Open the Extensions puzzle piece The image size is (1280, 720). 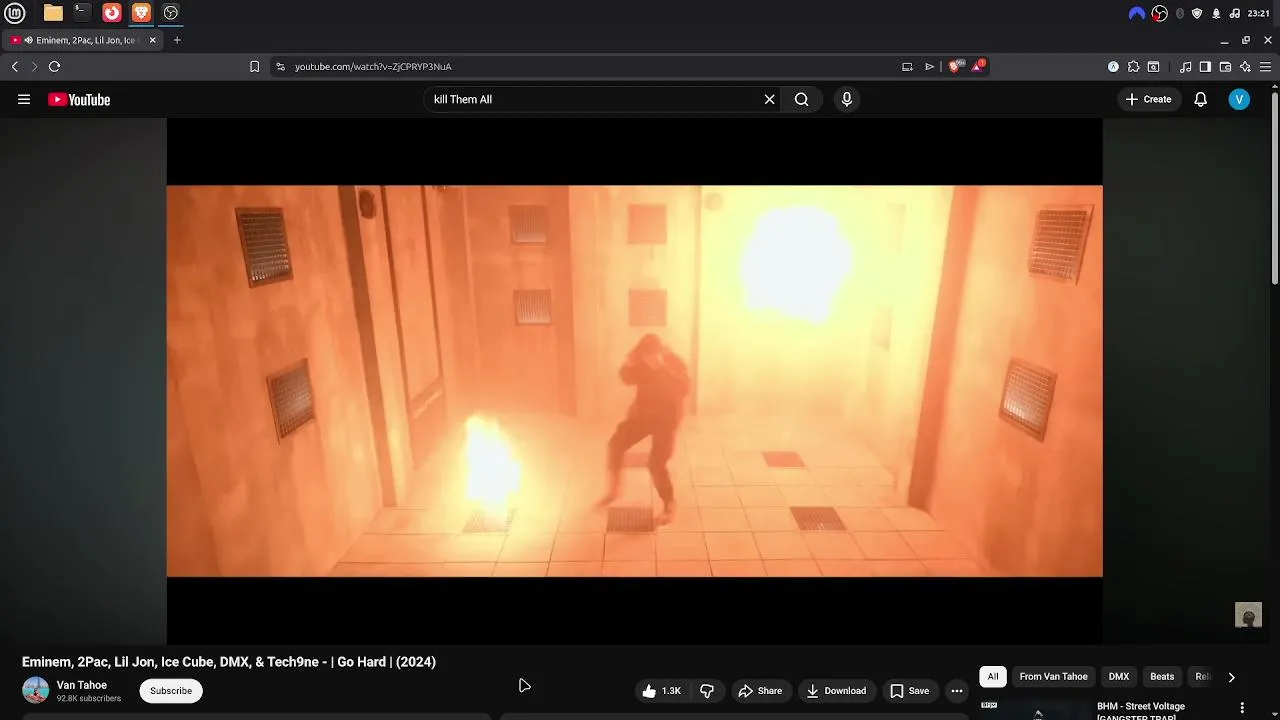click(x=1133, y=67)
